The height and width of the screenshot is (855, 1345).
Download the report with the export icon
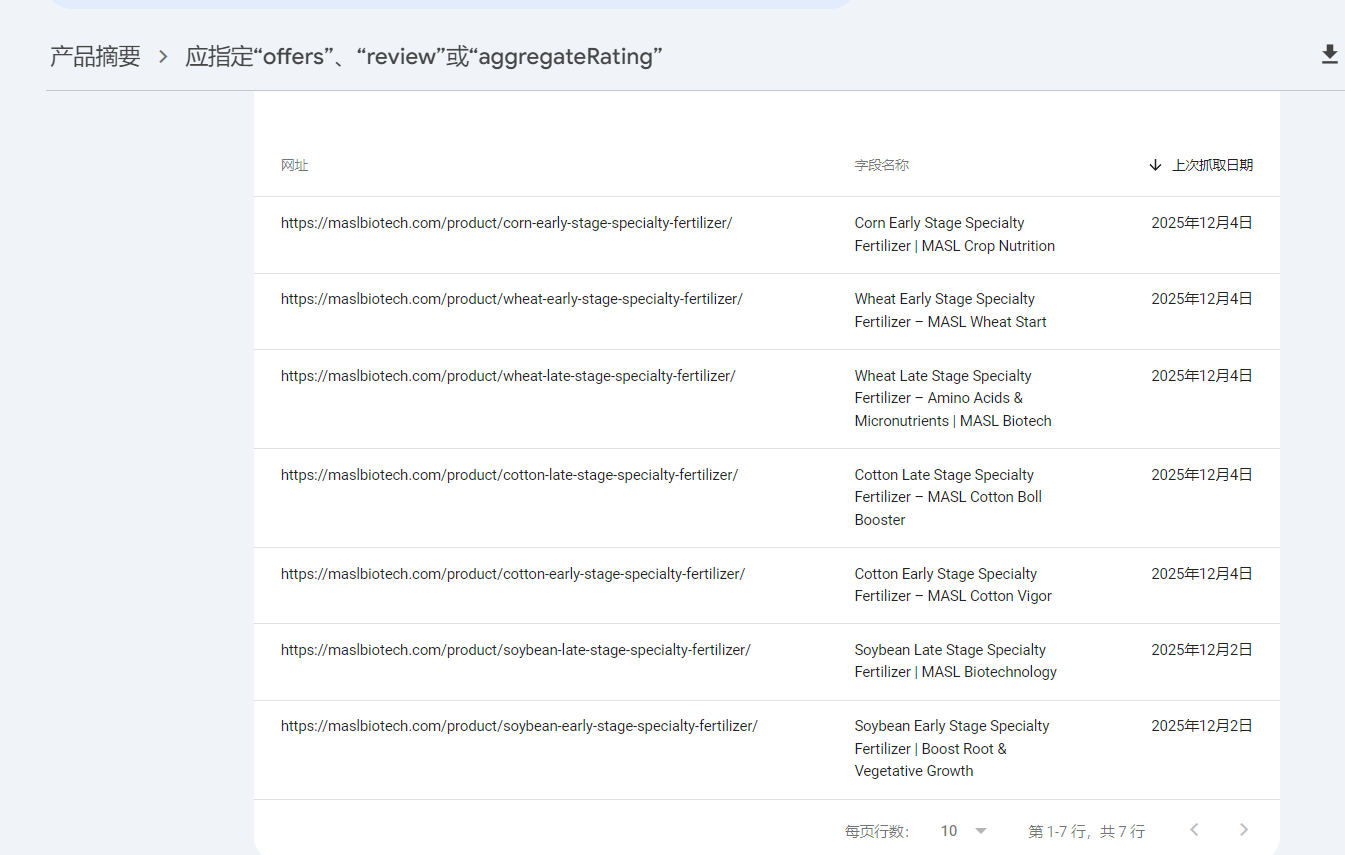[1329, 54]
